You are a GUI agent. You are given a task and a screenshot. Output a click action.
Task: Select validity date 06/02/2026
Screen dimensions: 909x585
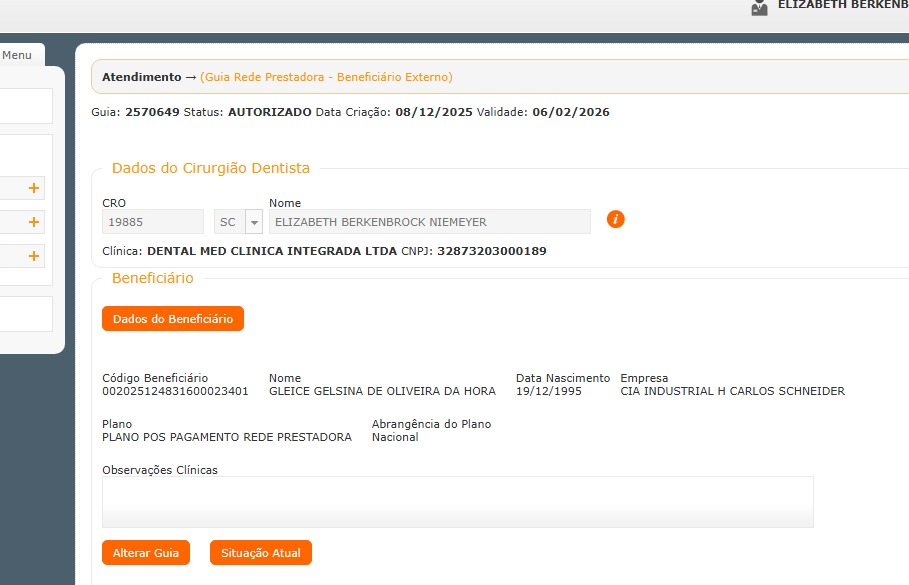(571, 112)
